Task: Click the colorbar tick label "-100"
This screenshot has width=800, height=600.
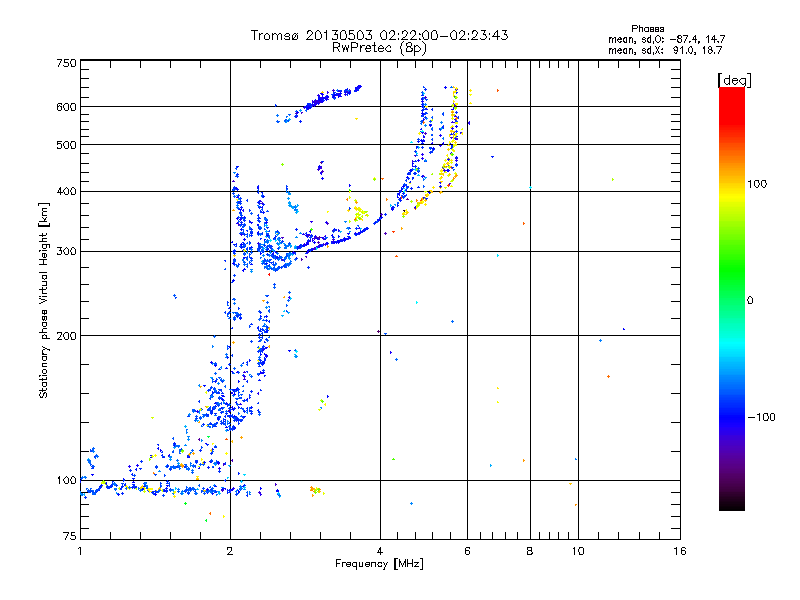Action: click(761, 417)
